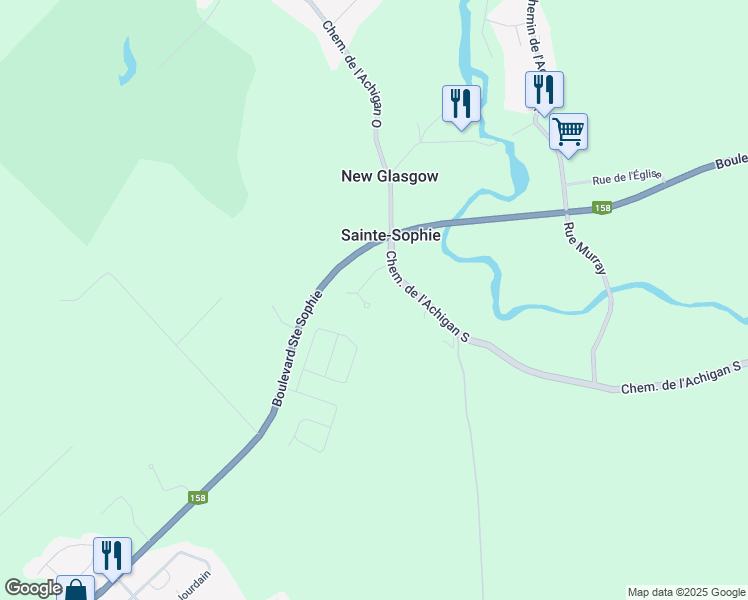Select the New Glasgow place label
This screenshot has width=748, height=600.
tap(390, 176)
